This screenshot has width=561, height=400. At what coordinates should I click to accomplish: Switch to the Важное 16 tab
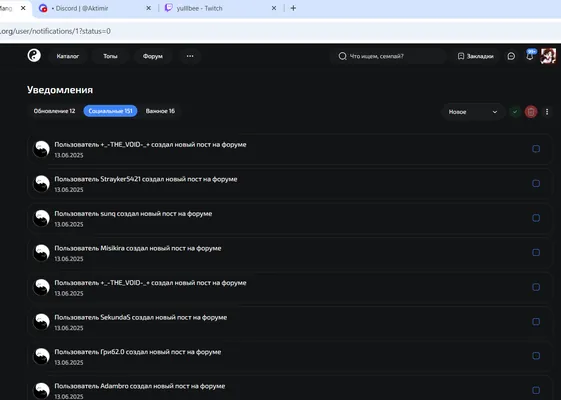click(160, 111)
